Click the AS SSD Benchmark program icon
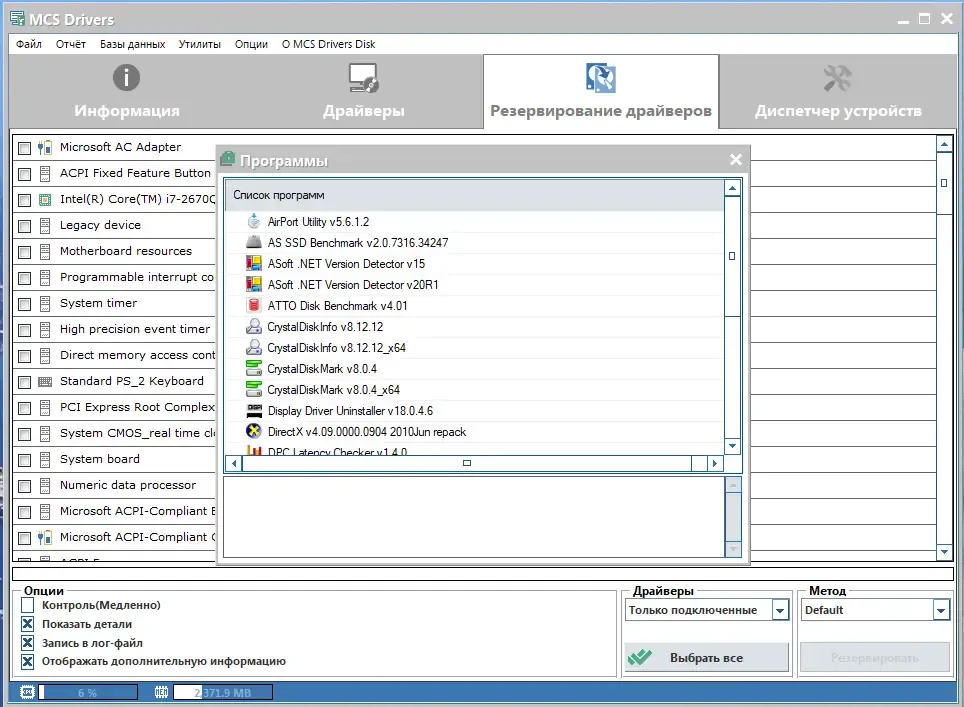The width and height of the screenshot is (964, 707). click(x=253, y=242)
